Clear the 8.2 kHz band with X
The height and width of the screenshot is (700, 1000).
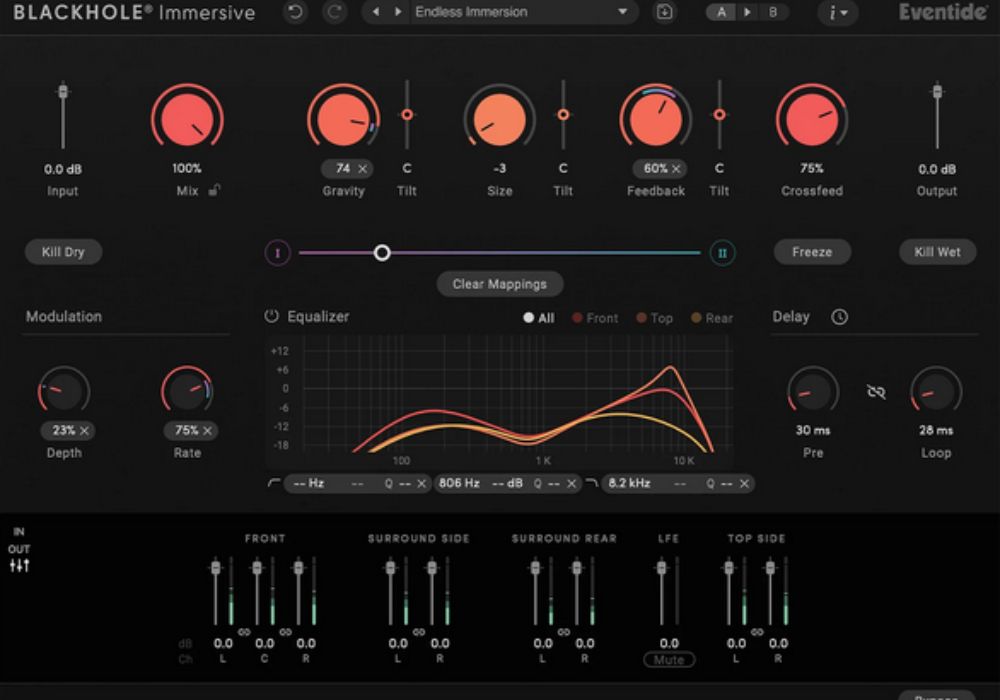tap(744, 484)
